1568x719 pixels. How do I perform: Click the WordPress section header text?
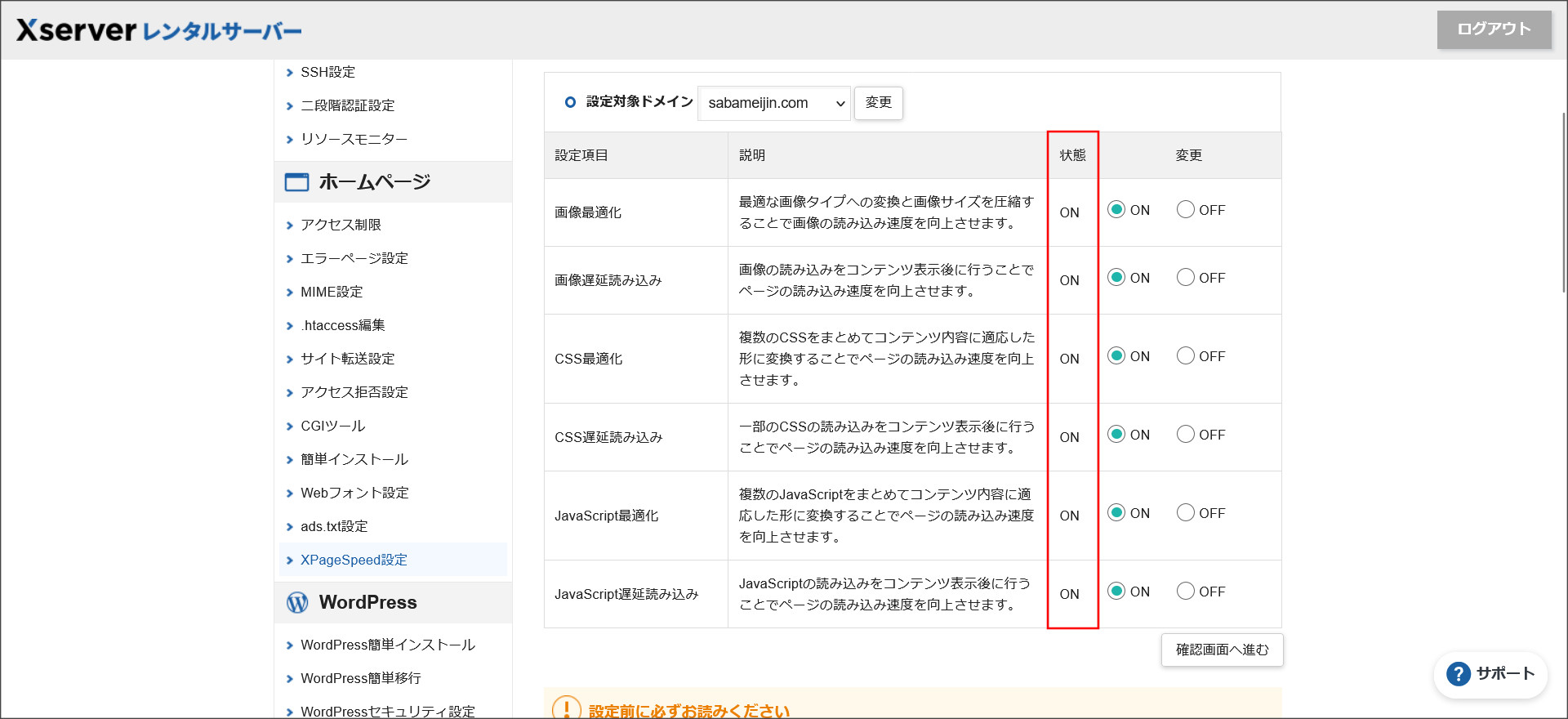[x=368, y=602]
